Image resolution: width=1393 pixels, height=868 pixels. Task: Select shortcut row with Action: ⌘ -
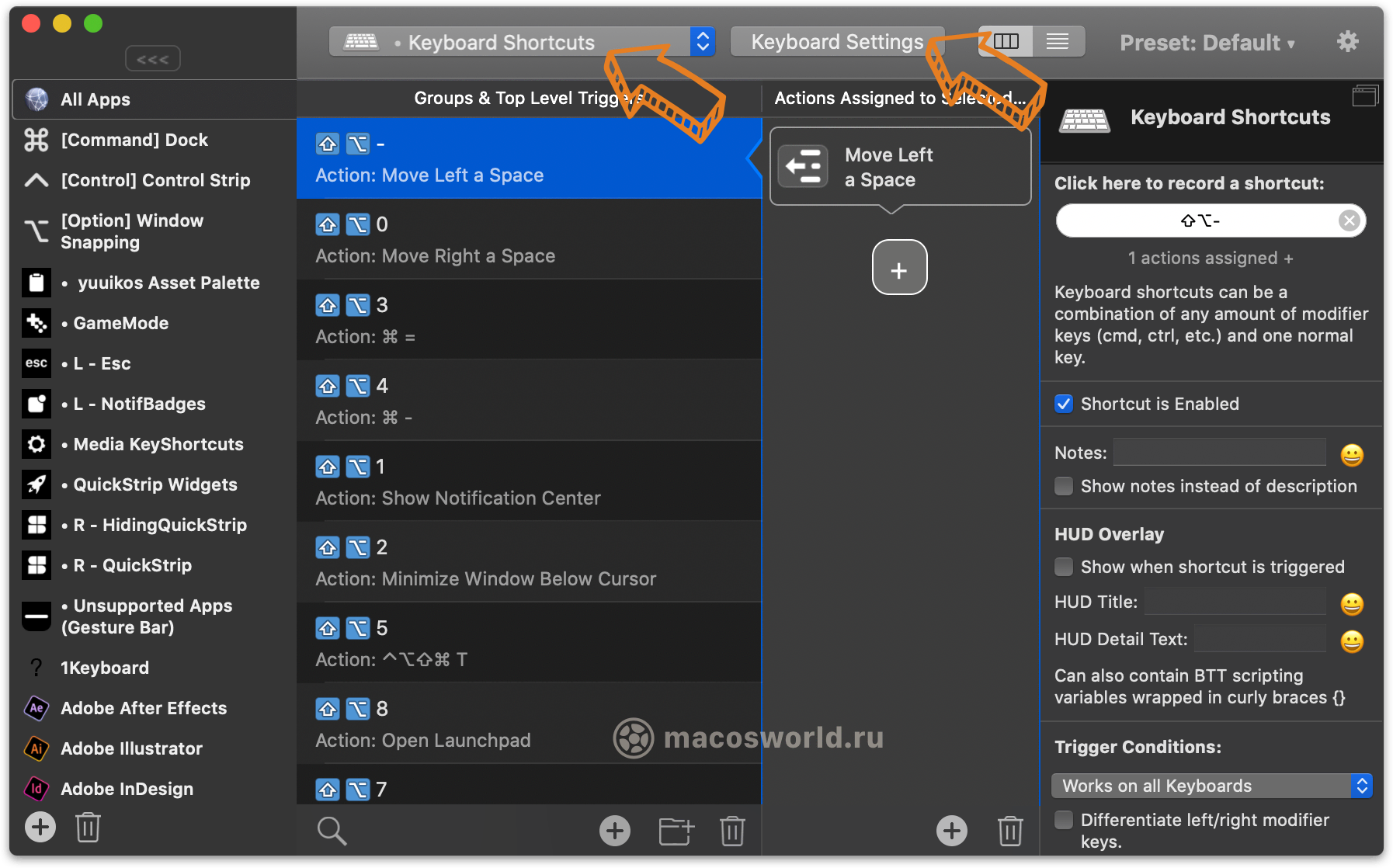(x=529, y=401)
